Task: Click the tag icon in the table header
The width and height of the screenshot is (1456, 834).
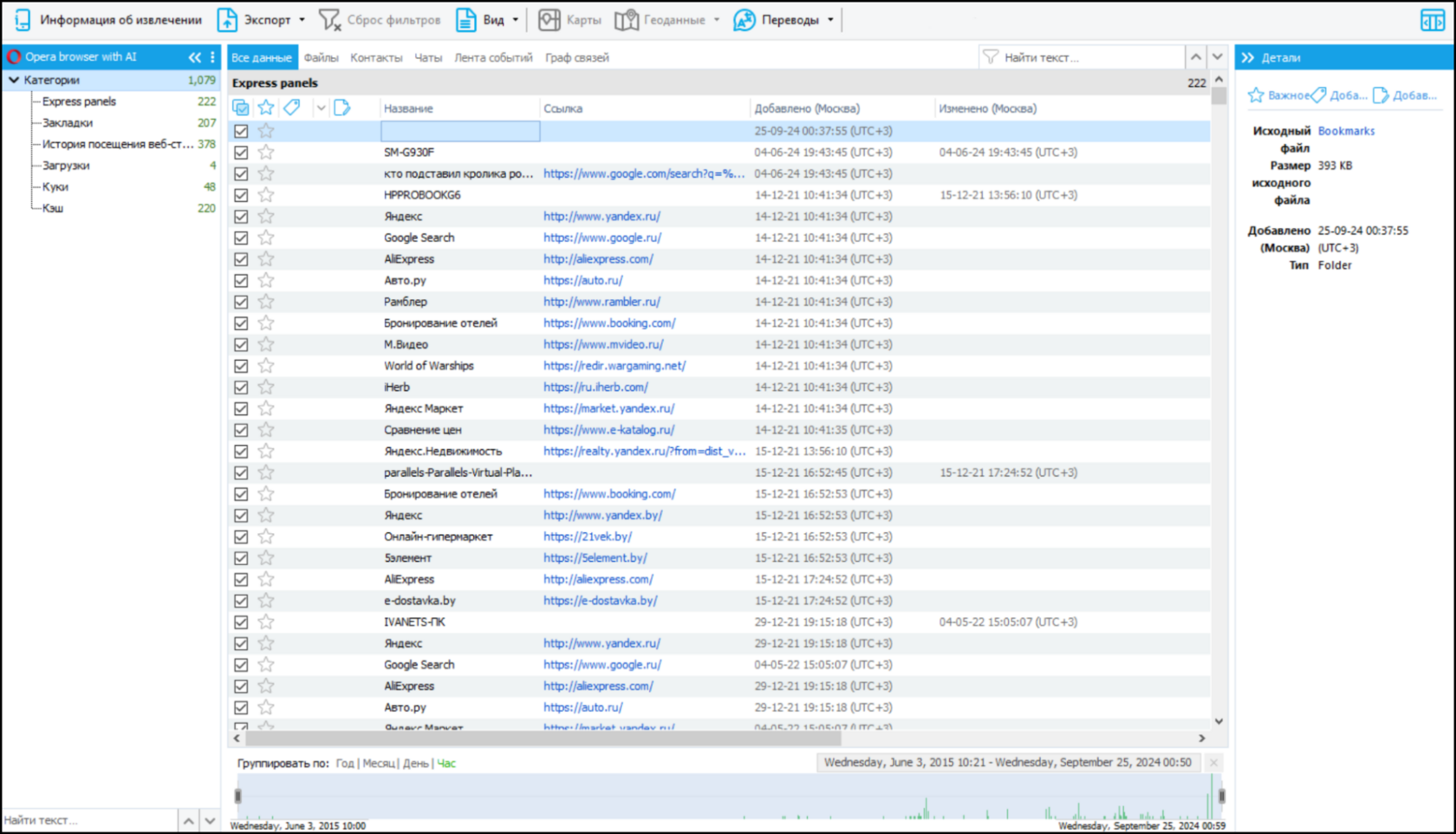Action: (292, 108)
